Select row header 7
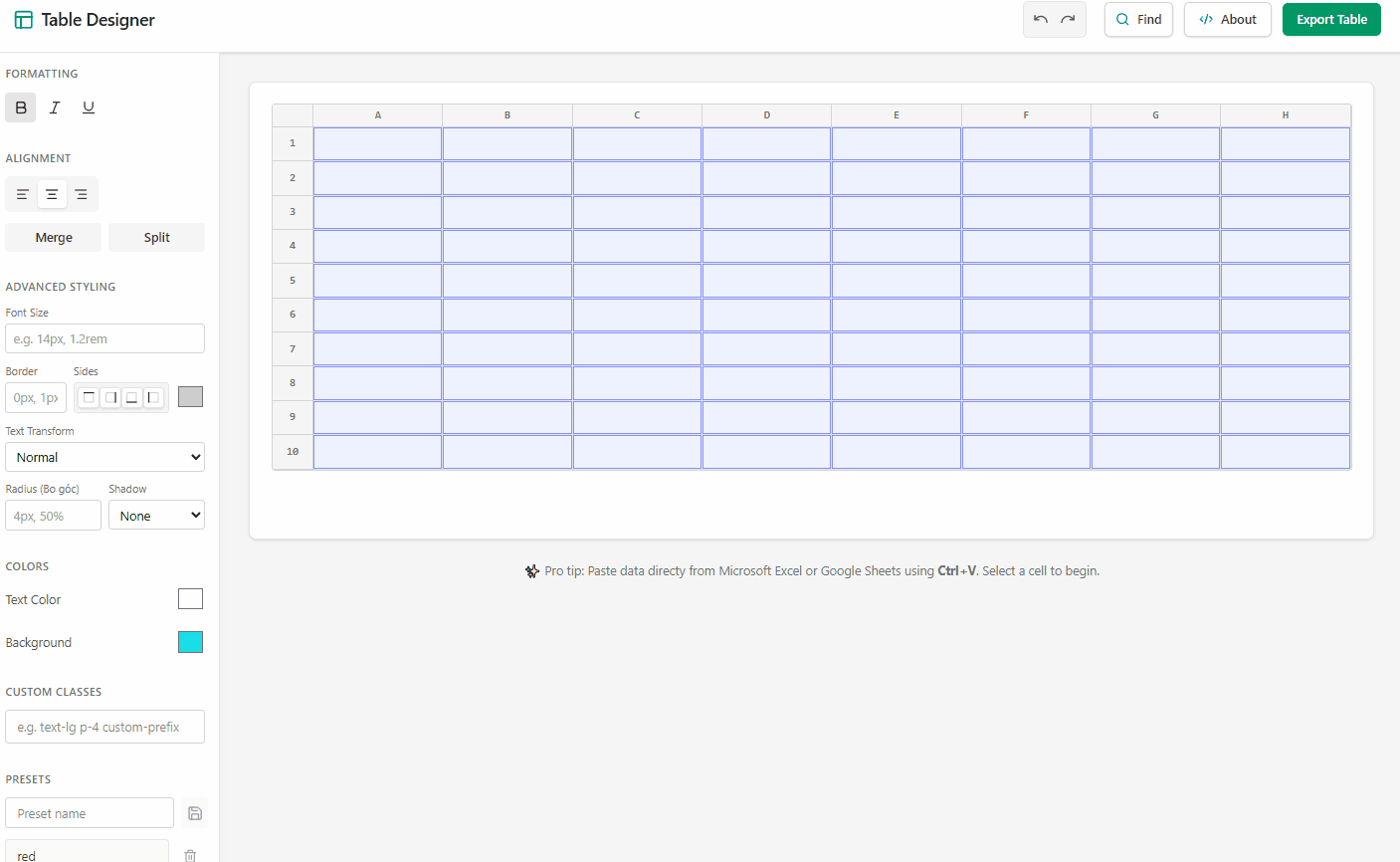 click(x=293, y=348)
